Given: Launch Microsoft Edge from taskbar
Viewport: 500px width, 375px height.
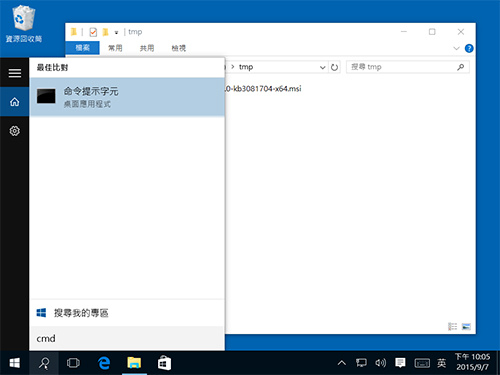Looking at the screenshot, I should (104, 363).
